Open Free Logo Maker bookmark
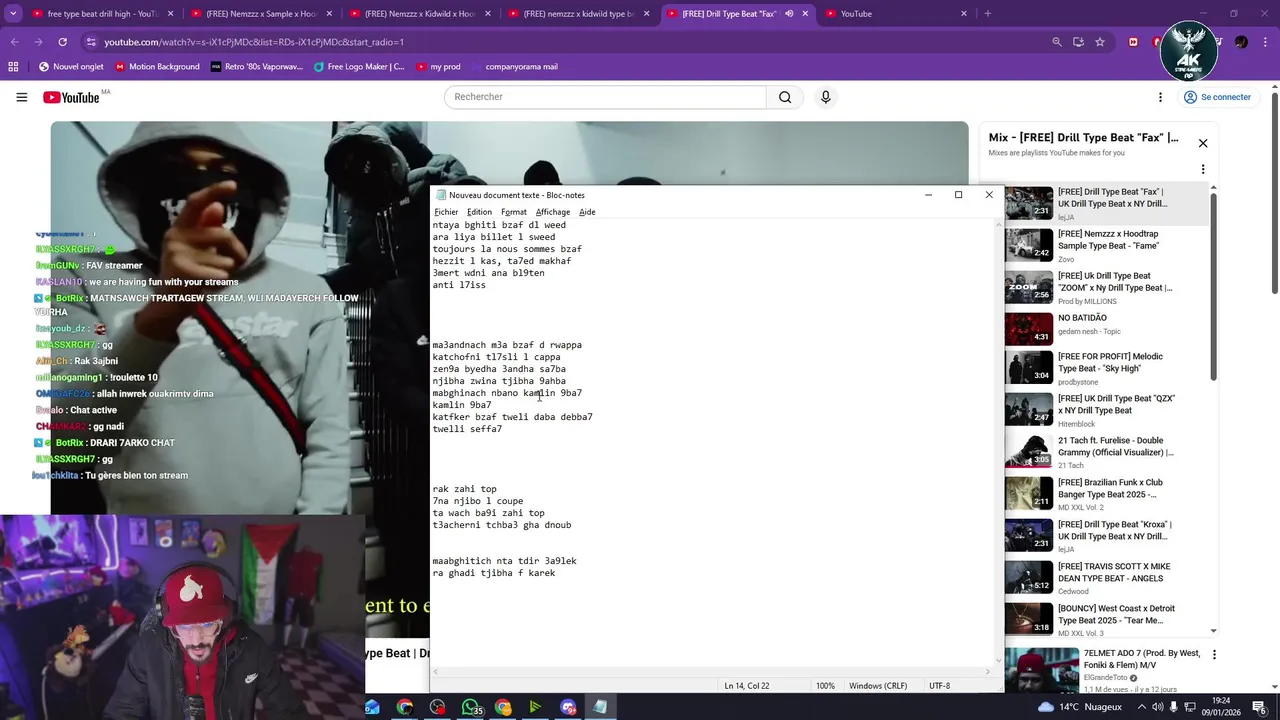The image size is (1280, 720). click(359, 67)
